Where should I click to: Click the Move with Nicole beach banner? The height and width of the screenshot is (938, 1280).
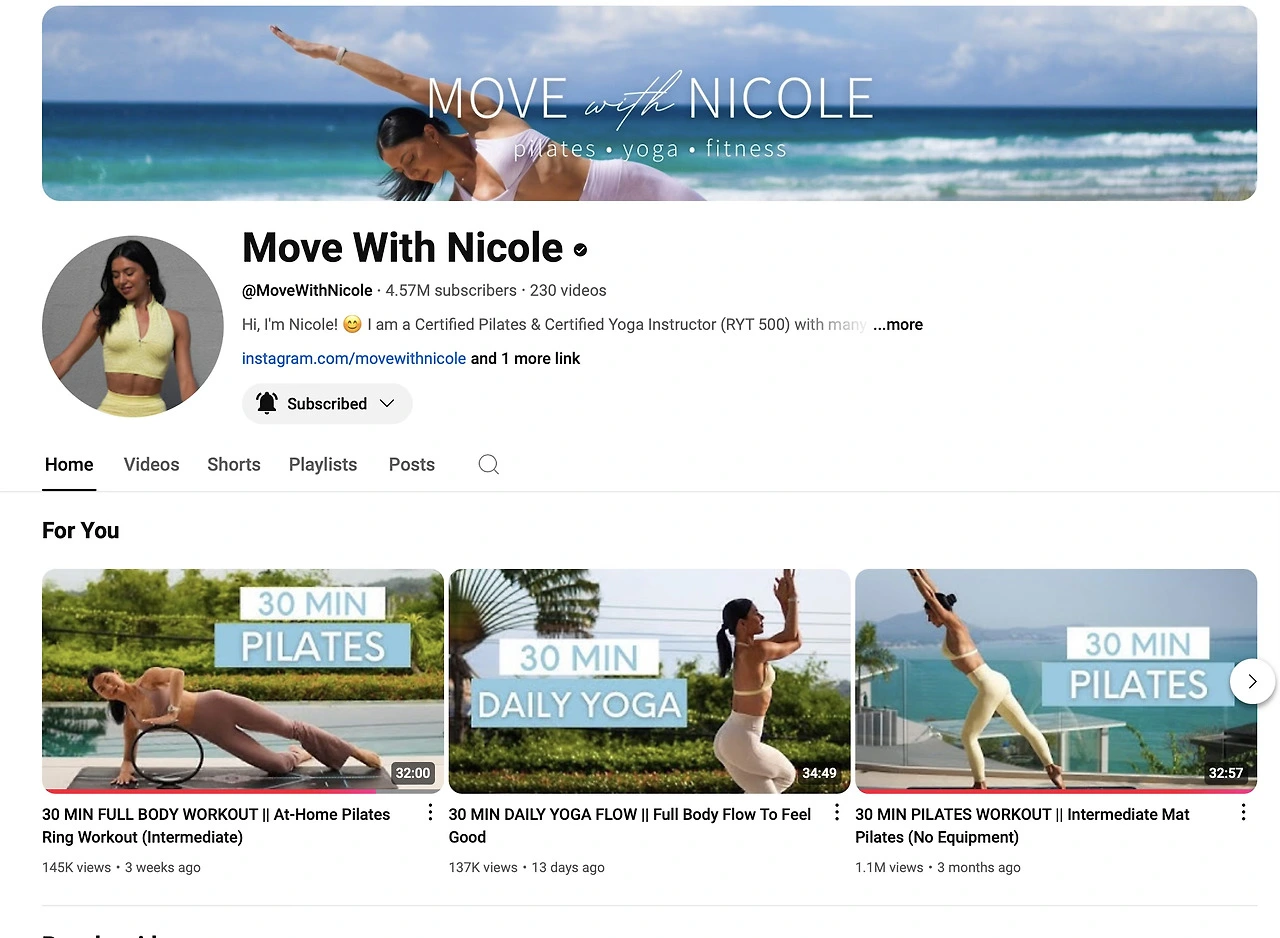(649, 103)
